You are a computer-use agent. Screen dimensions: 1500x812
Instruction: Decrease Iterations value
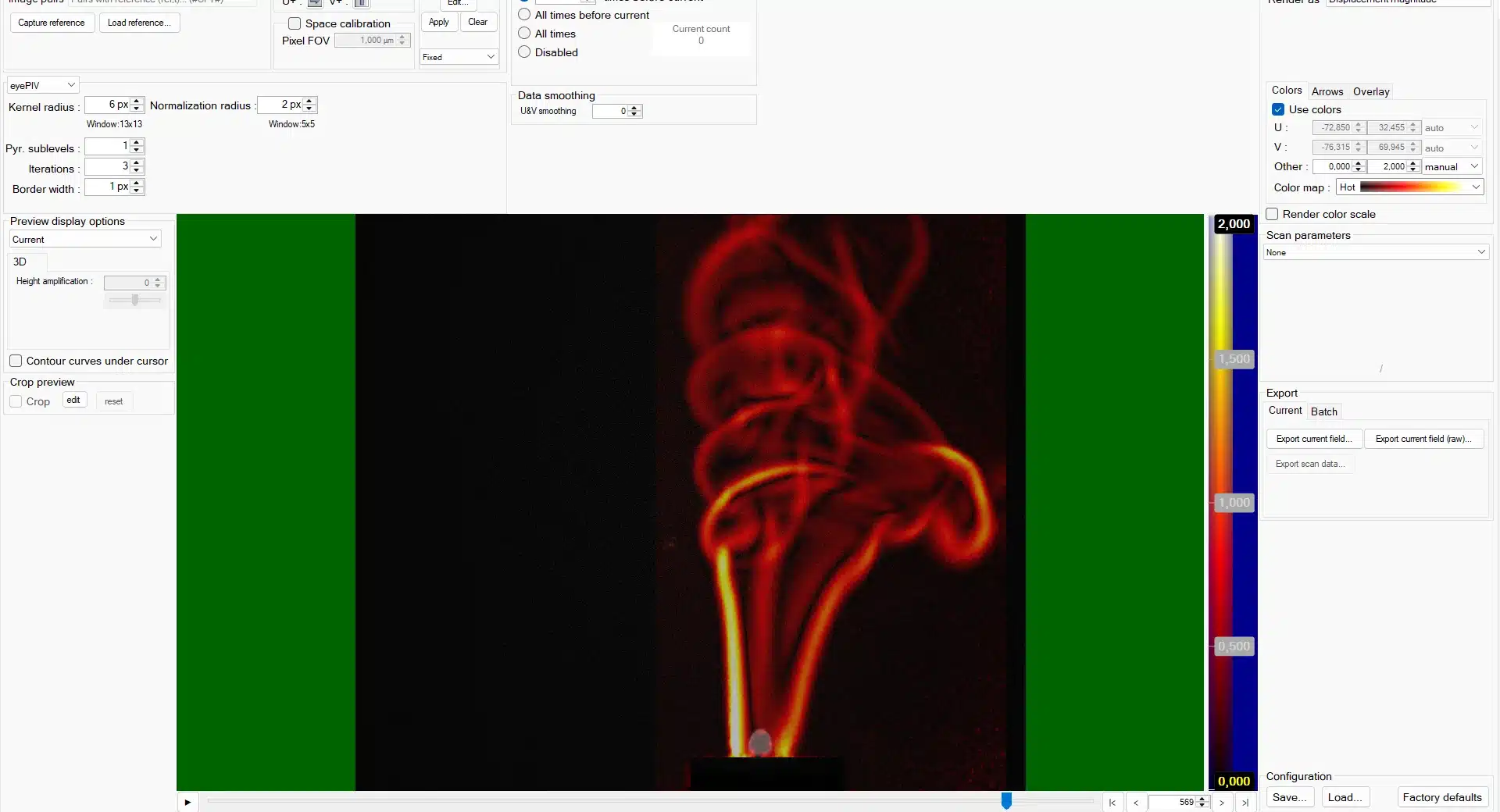tap(137, 170)
